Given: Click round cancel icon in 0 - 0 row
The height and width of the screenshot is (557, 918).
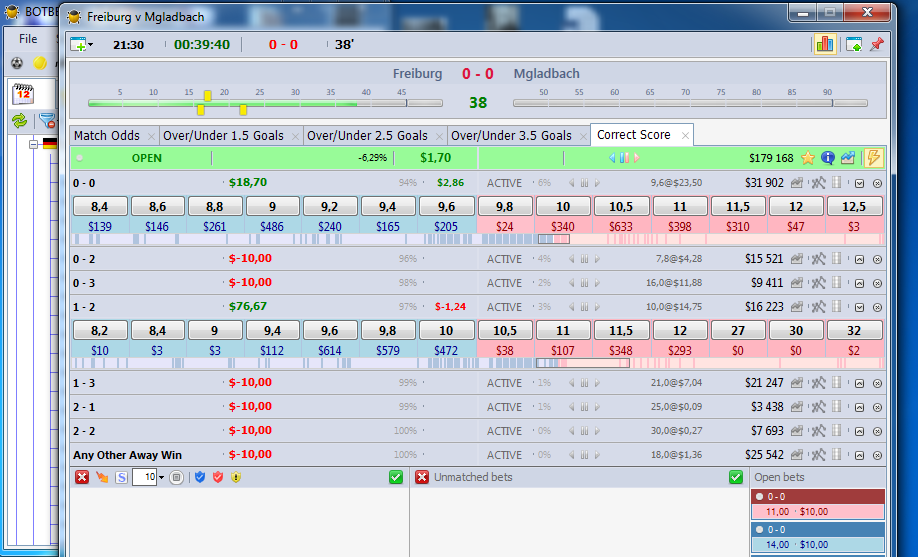Looking at the screenshot, I should pos(877,183).
